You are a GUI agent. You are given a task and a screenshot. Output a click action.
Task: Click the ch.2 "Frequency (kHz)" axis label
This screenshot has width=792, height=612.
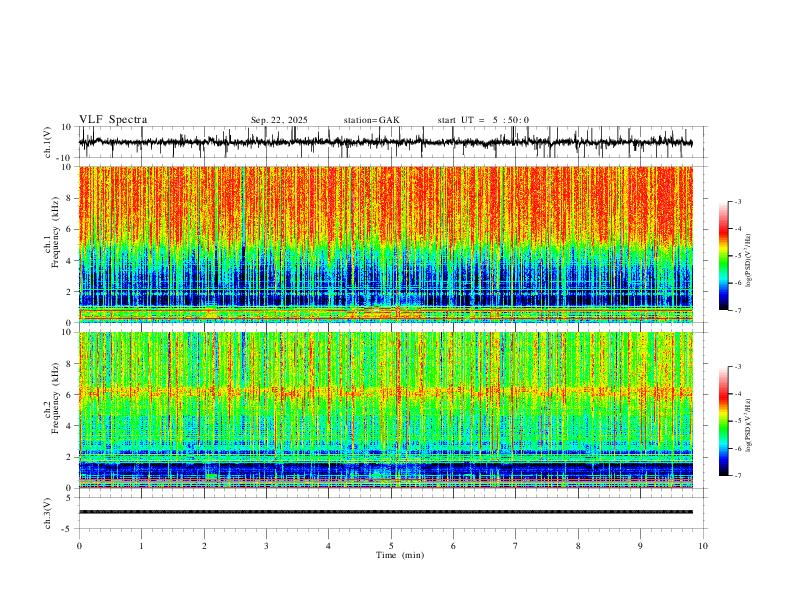pyautogui.click(x=56, y=398)
